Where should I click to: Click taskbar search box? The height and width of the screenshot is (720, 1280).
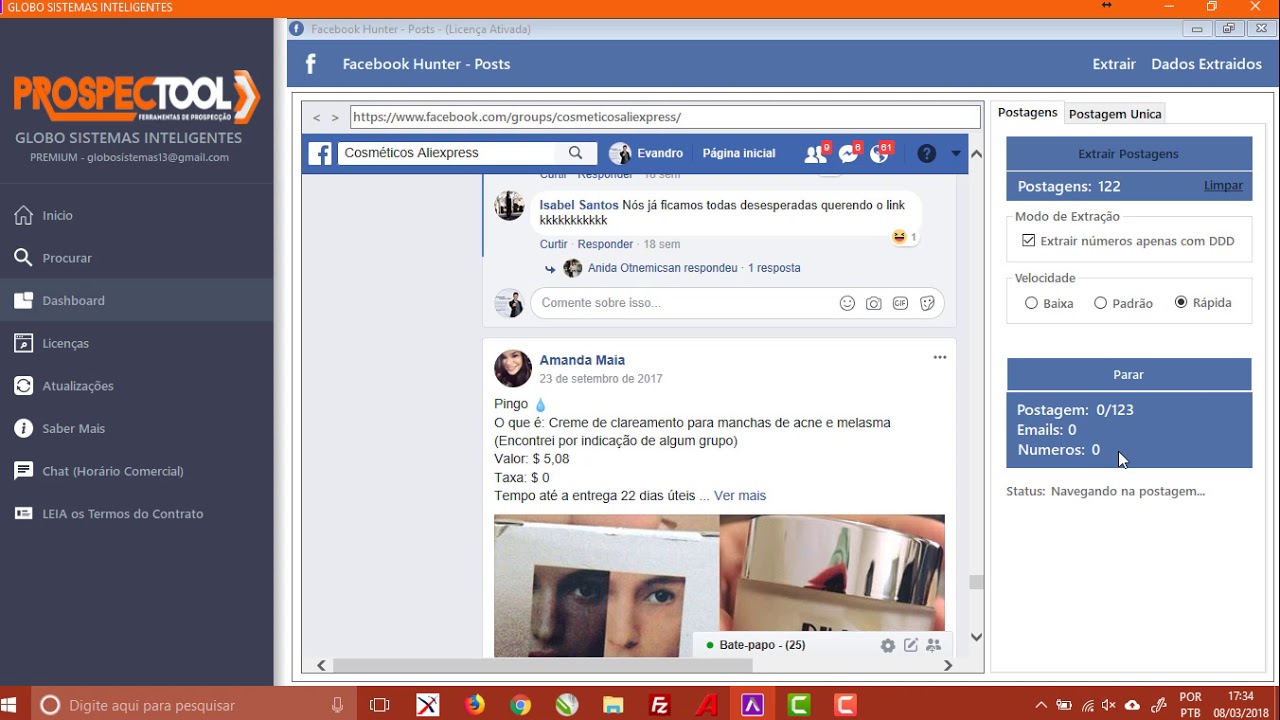pyautogui.click(x=192, y=705)
